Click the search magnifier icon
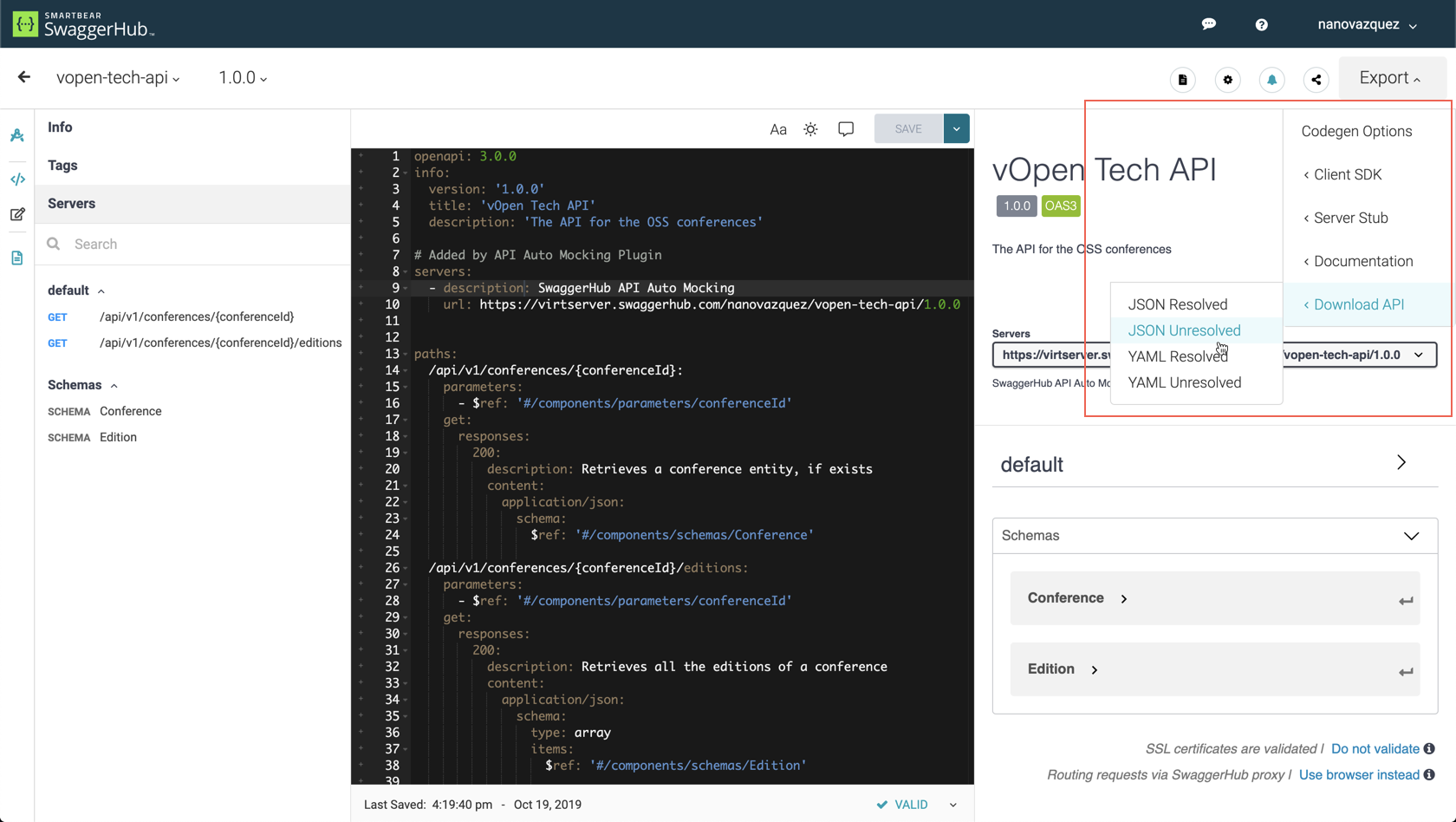Viewport: 1456px width, 822px height. [x=54, y=244]
